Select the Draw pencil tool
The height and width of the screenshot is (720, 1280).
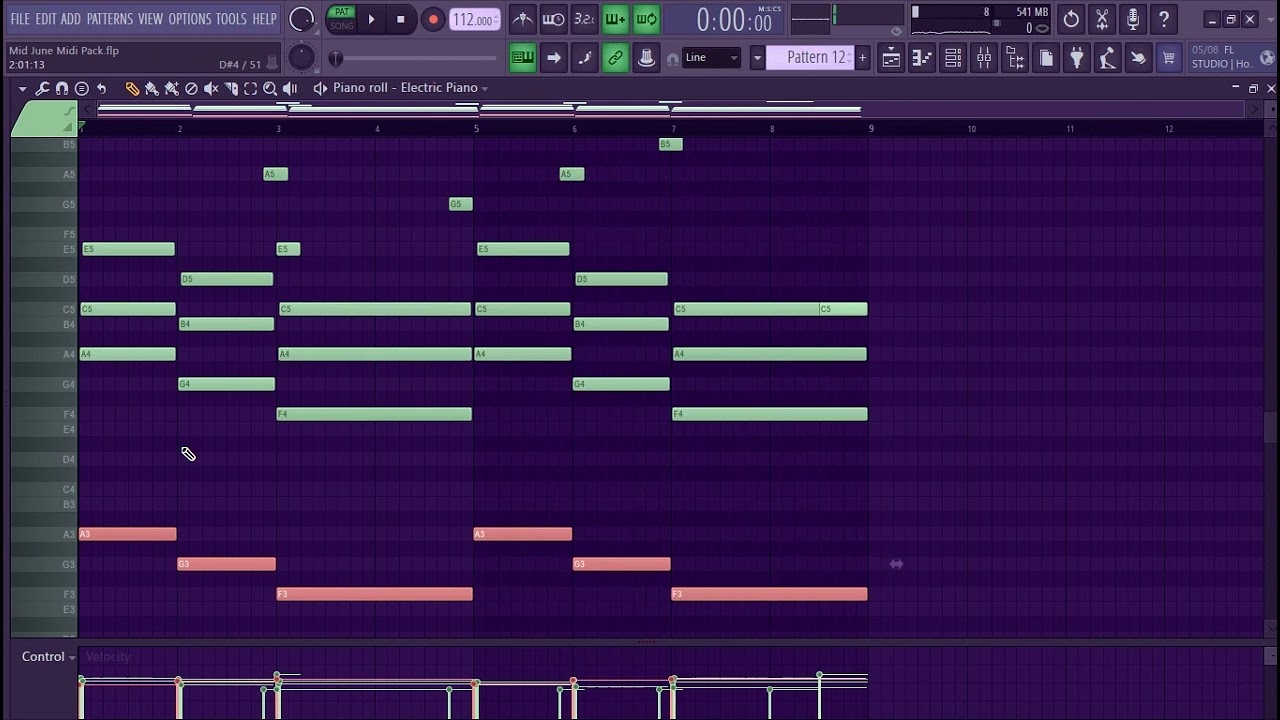coord(132,88)
